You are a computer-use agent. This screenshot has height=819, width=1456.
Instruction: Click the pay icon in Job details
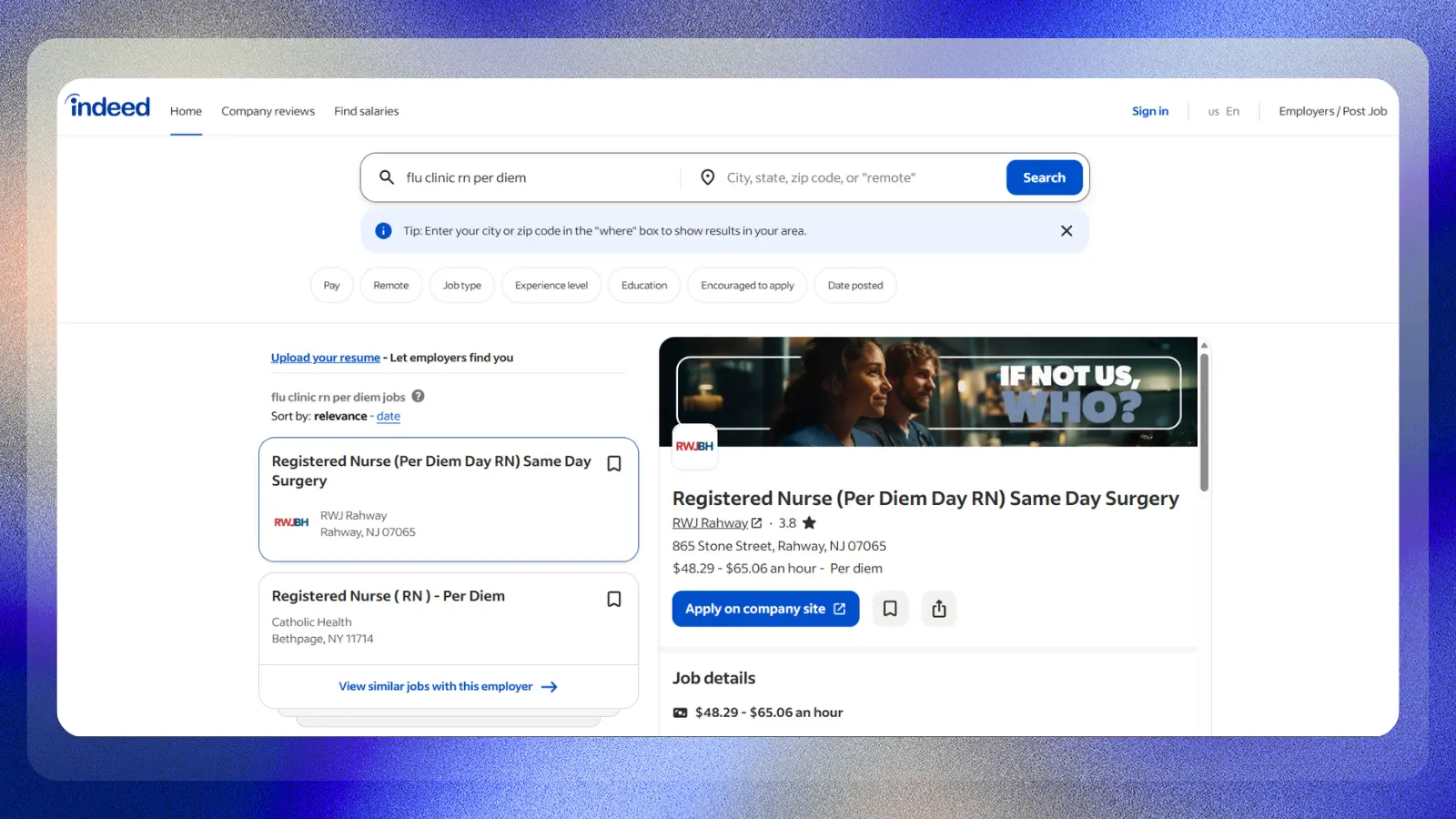coord(680,713)
